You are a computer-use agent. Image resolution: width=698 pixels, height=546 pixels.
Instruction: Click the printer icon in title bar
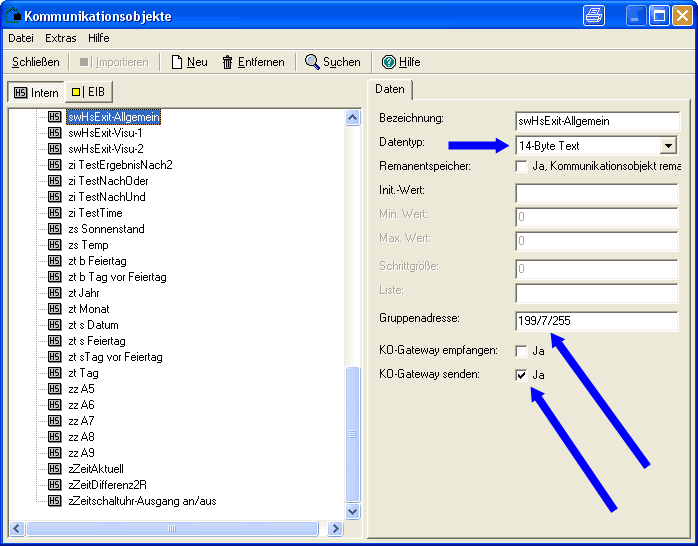(x=594, y=15)
